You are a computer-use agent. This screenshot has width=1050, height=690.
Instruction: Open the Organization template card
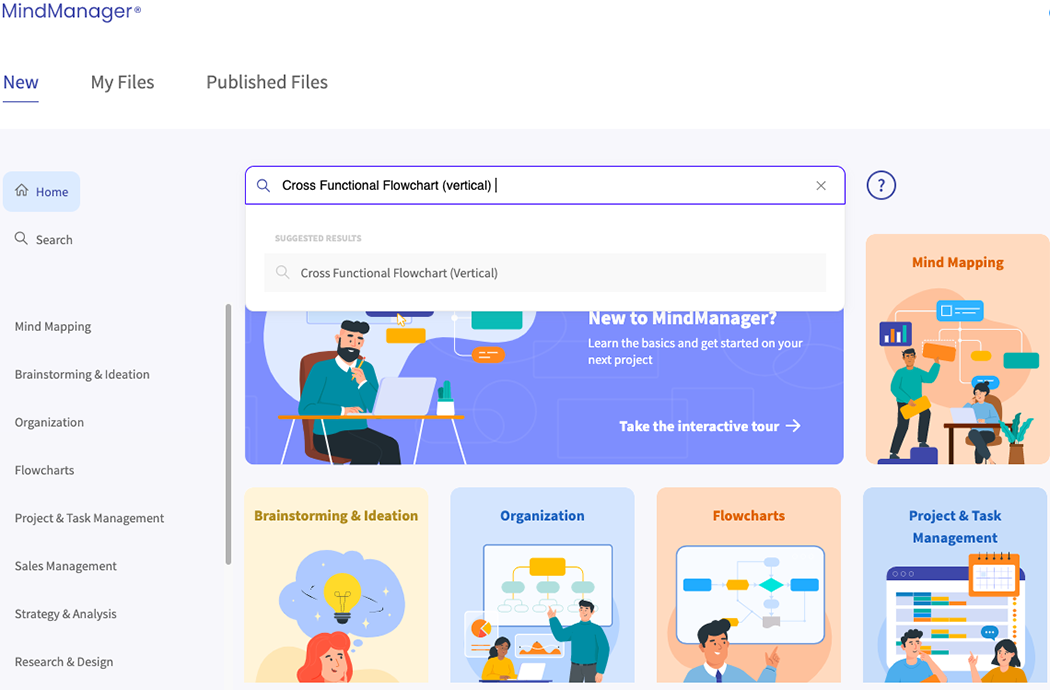542,585
